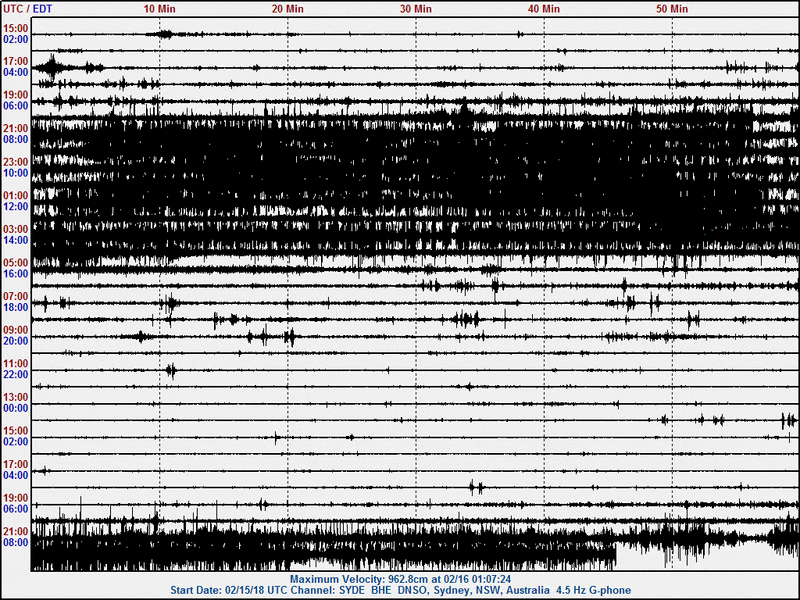Select the "05:00" UTC time label

click(16, 263)
